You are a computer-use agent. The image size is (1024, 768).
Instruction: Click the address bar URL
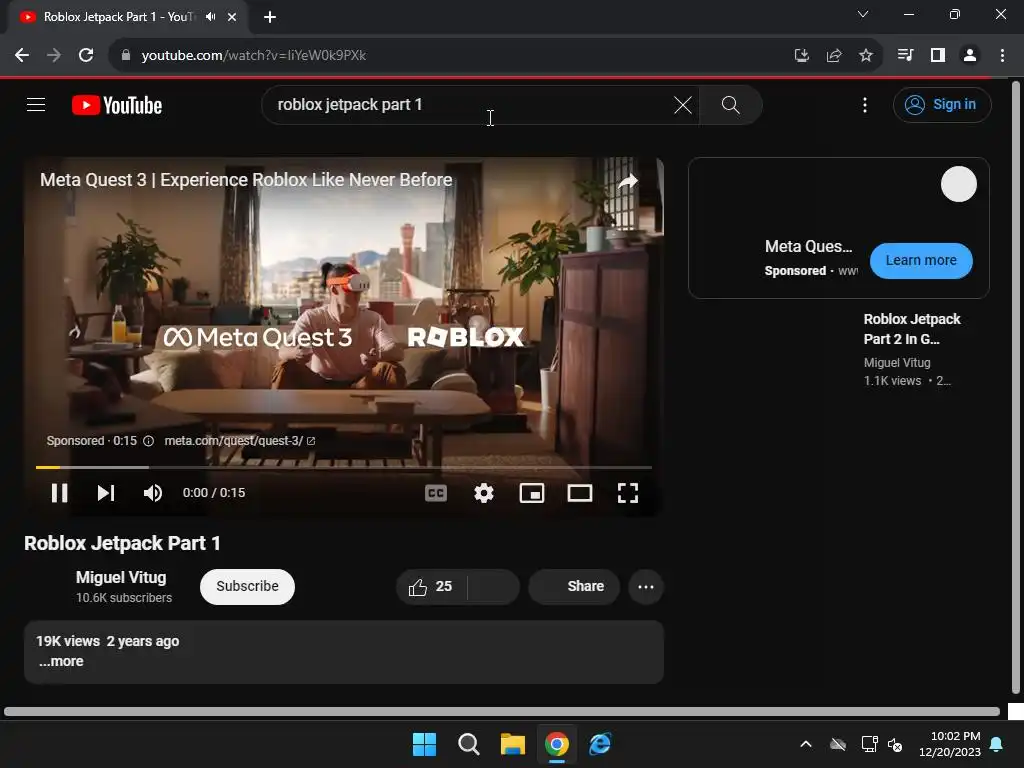(254, 56)
